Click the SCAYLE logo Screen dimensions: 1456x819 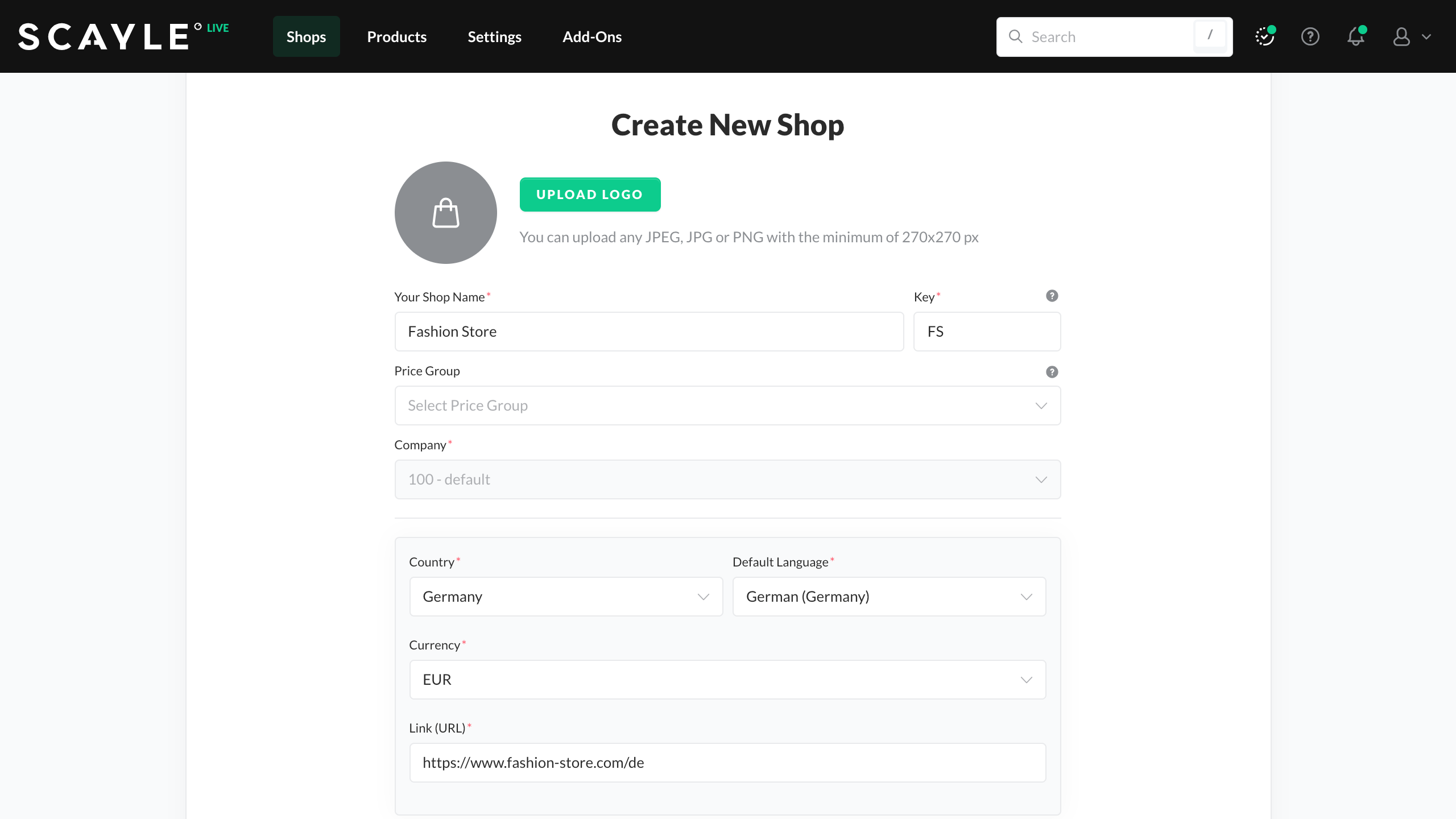[x=104, y=36]
